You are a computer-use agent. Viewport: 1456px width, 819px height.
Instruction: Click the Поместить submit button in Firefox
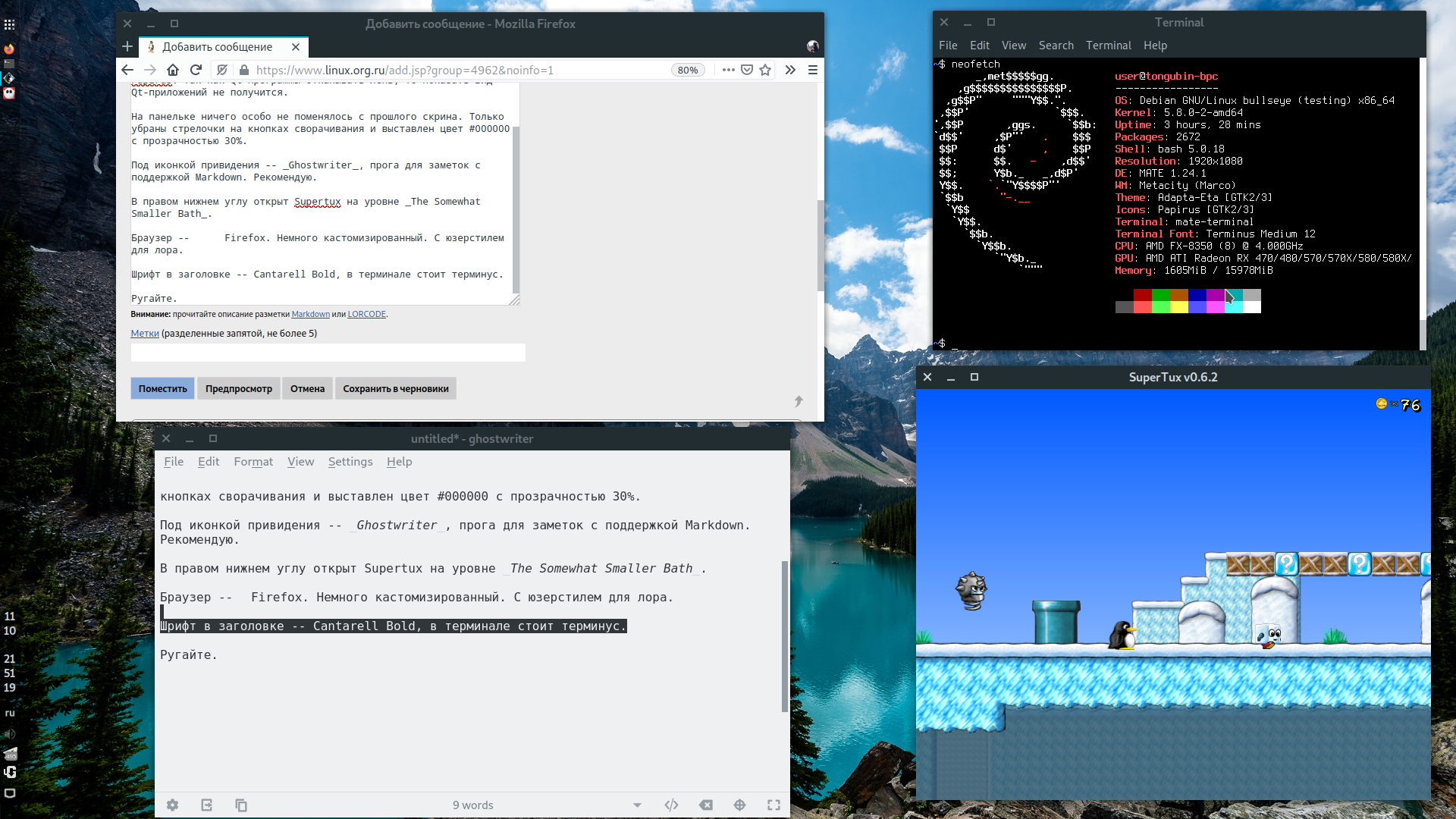pyautogui.click(x=162, y=388)
